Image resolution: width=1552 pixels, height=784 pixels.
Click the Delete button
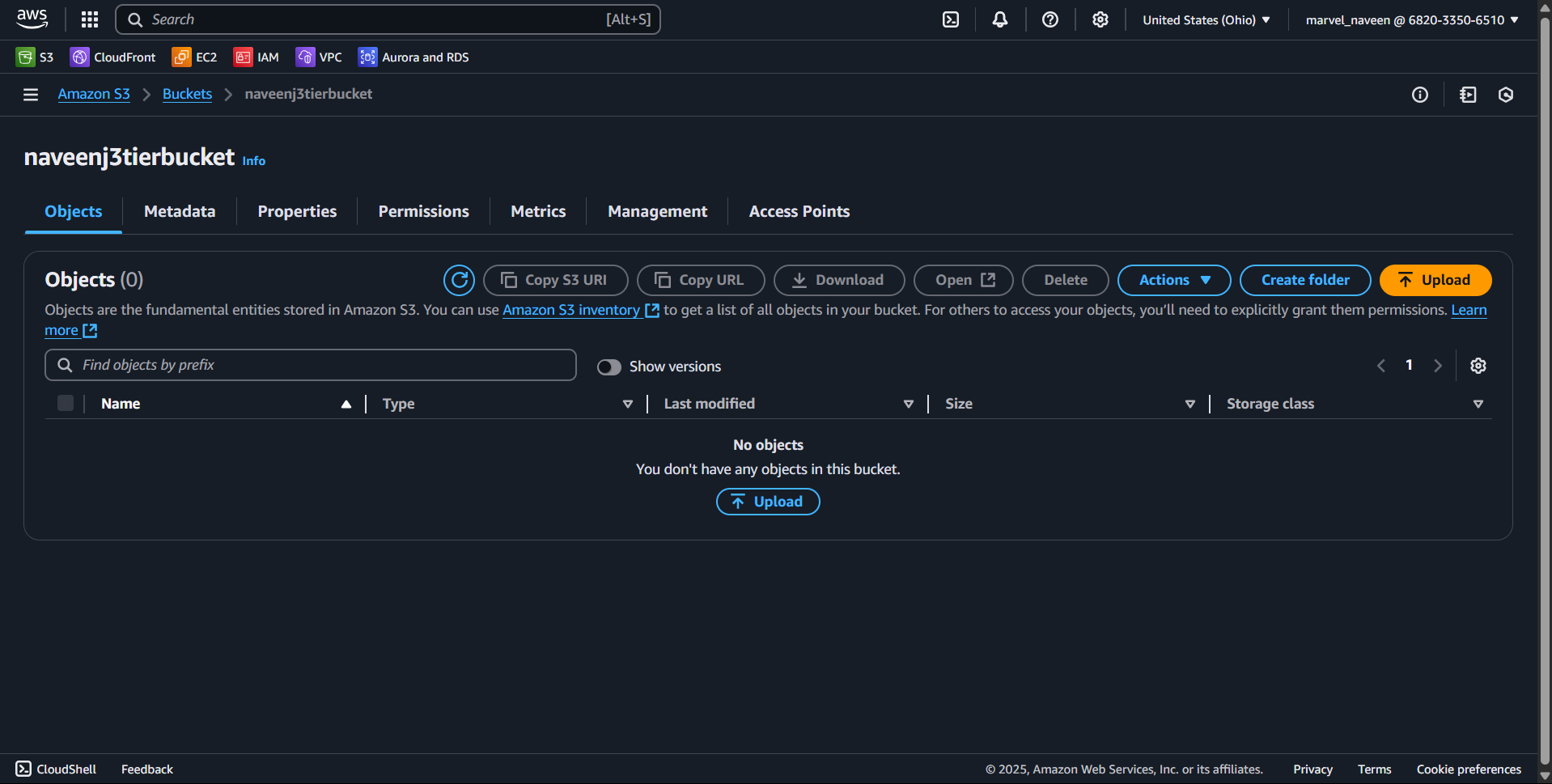click(1065, 280)
